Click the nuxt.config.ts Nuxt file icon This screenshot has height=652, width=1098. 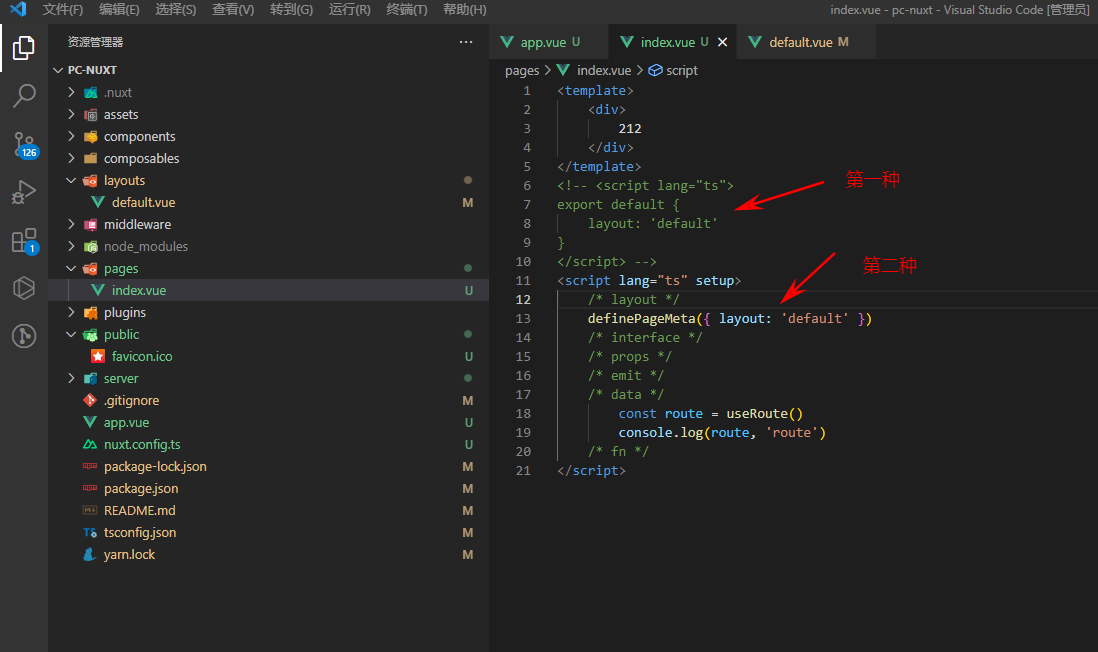(90, 445)
